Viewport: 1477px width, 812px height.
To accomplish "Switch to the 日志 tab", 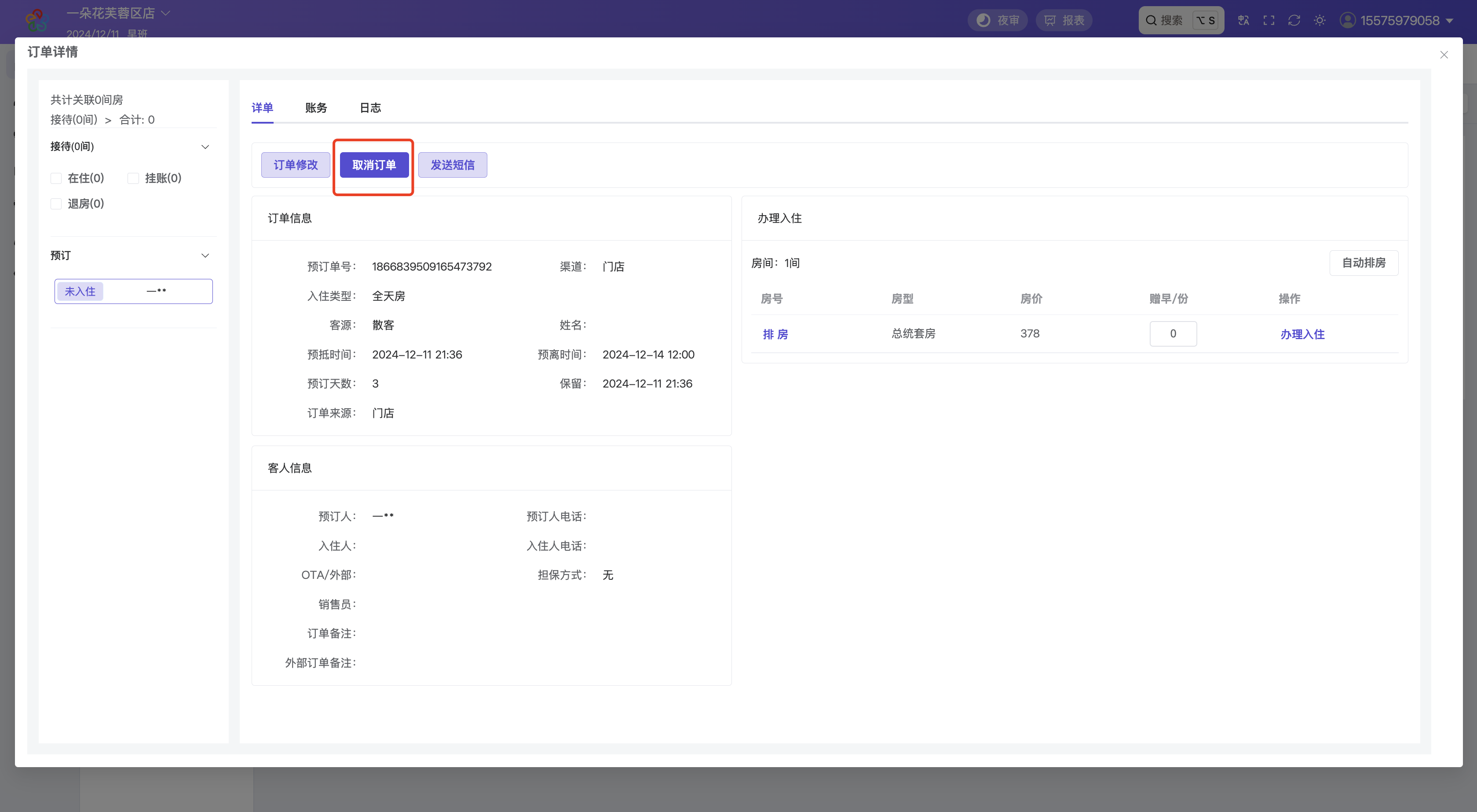I will [x=370, y=108].
